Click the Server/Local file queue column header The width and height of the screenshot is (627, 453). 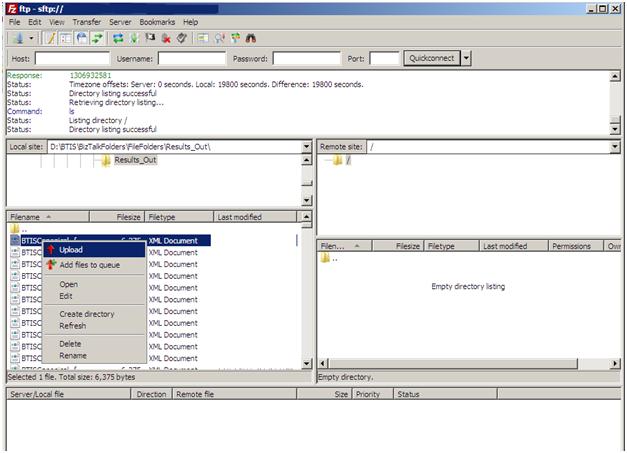tap(69, 394)
